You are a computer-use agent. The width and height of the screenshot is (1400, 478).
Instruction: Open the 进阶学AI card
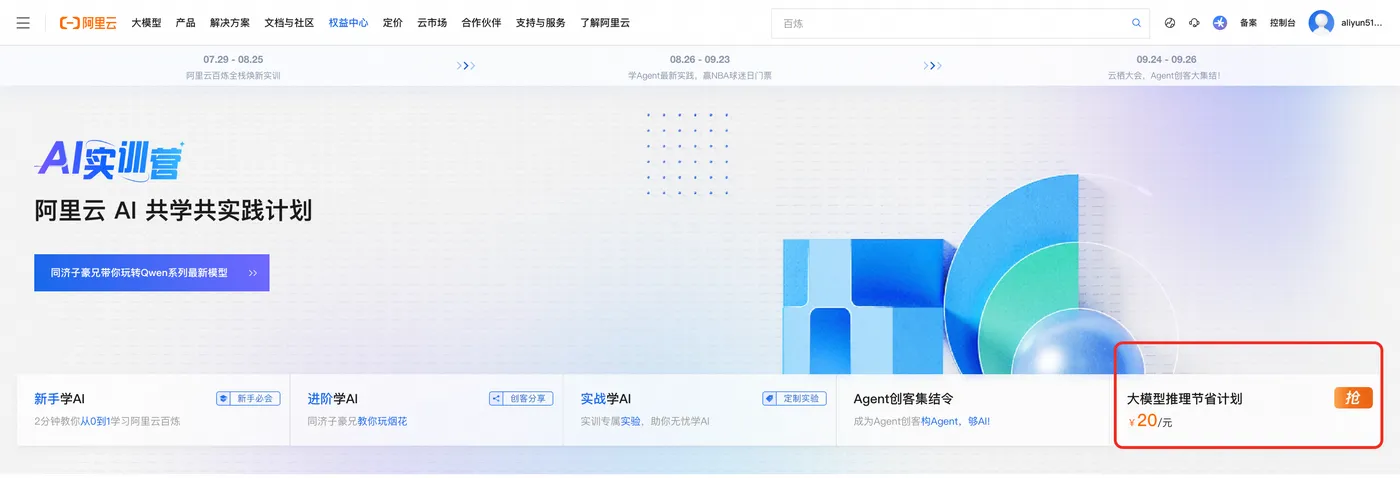click(426, 410)
